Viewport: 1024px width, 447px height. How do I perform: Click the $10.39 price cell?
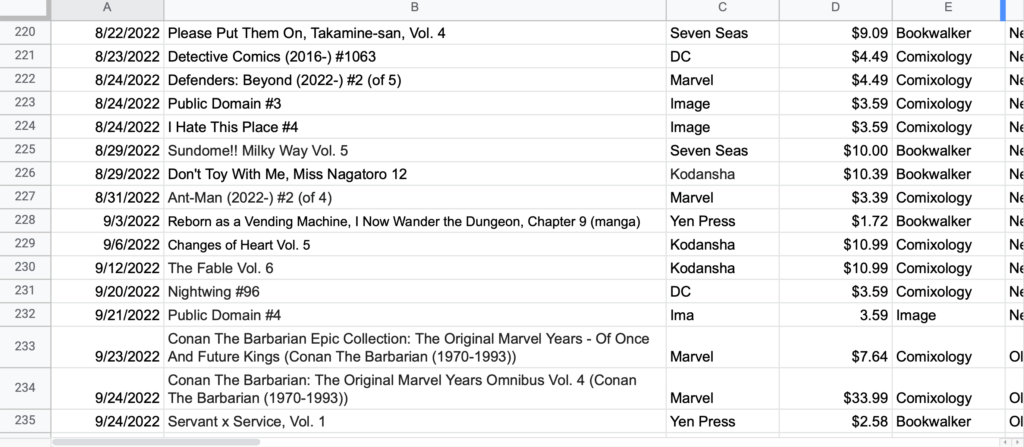835,174
